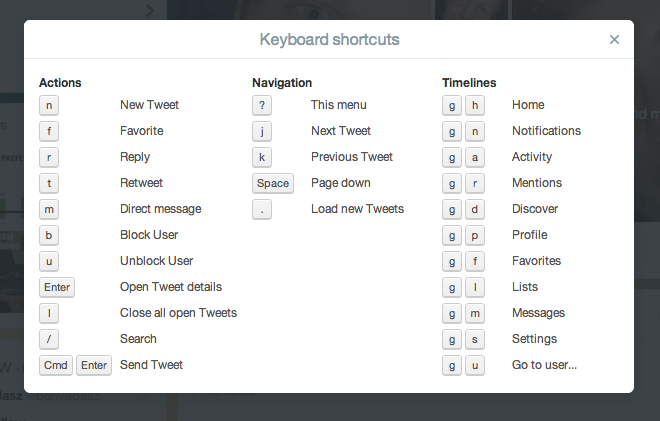660x421 pixels.
Task: Click the '?' key beside This menu
Action: point(262,105)
